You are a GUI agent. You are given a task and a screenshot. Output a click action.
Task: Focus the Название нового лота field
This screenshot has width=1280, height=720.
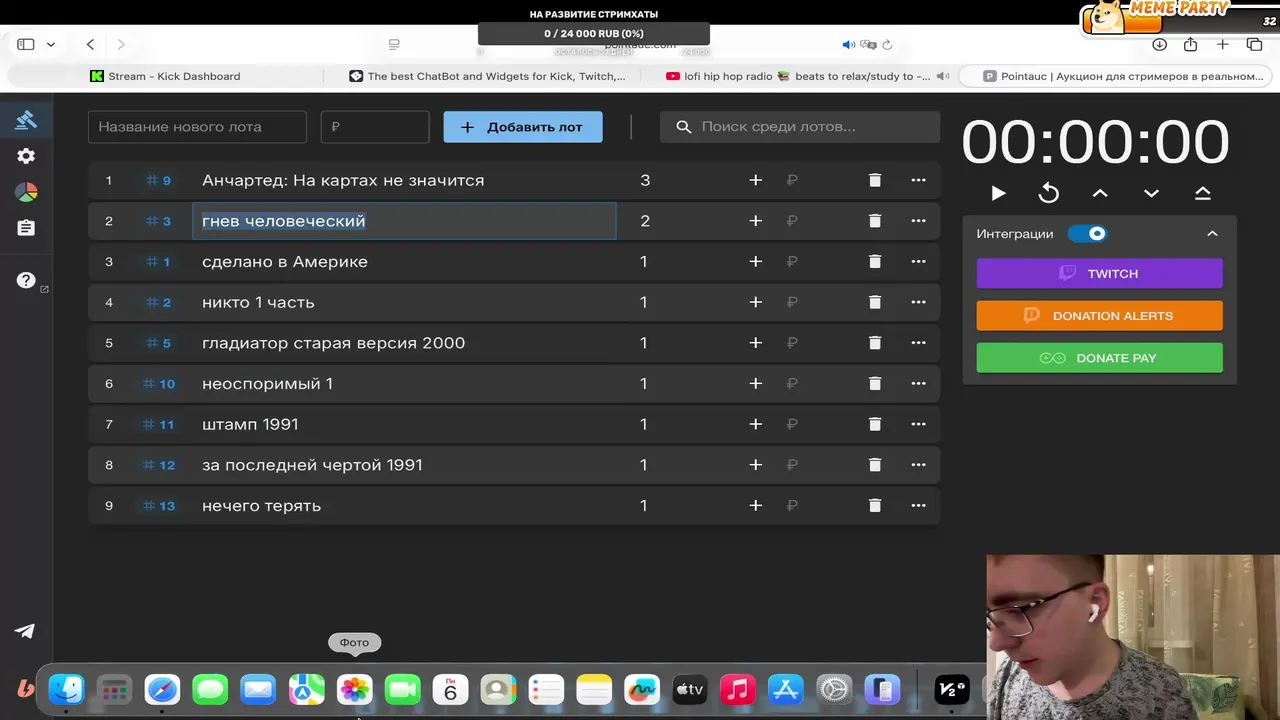[x=197, y=127]
